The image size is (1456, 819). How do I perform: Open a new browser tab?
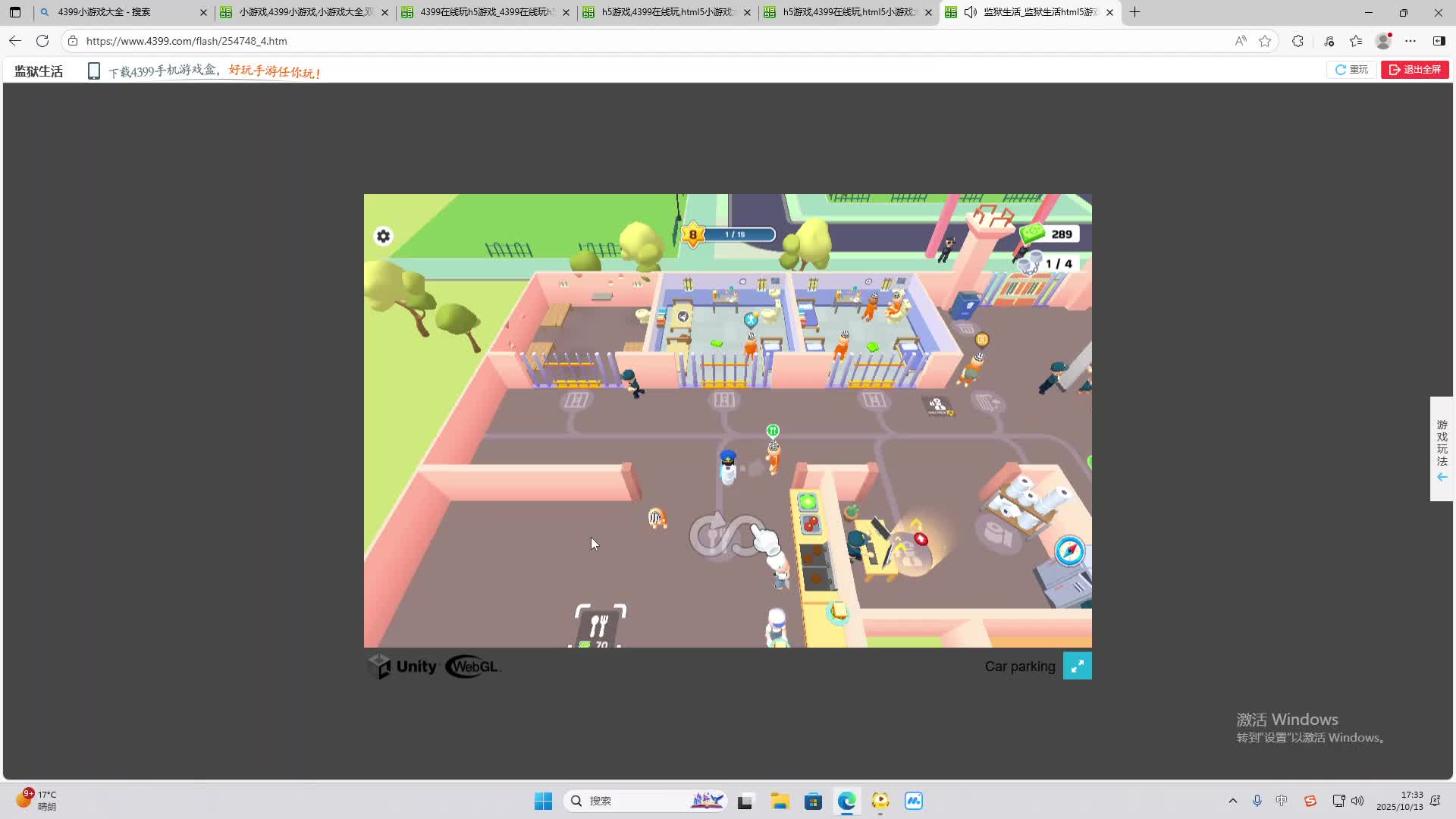[1135, 12]
